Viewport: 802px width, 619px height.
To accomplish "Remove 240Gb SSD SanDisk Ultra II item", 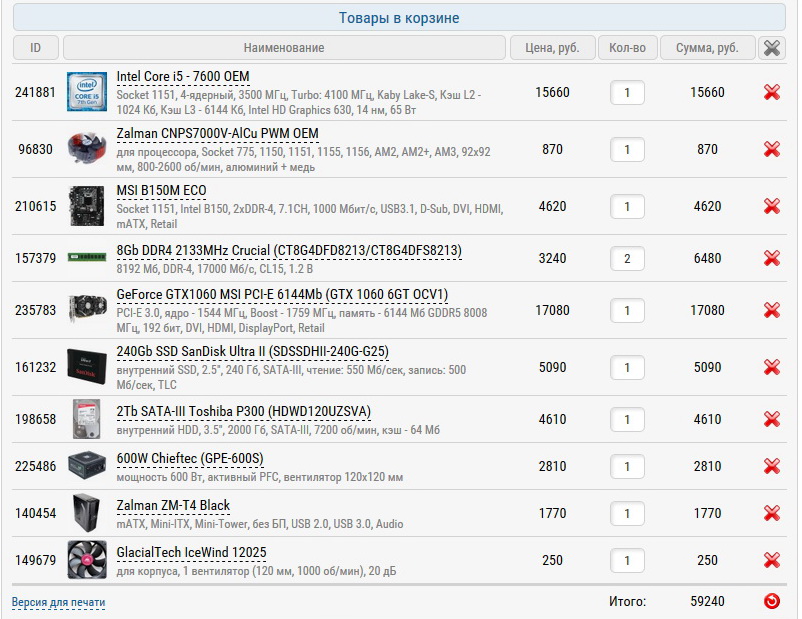I will pos(771,367).
